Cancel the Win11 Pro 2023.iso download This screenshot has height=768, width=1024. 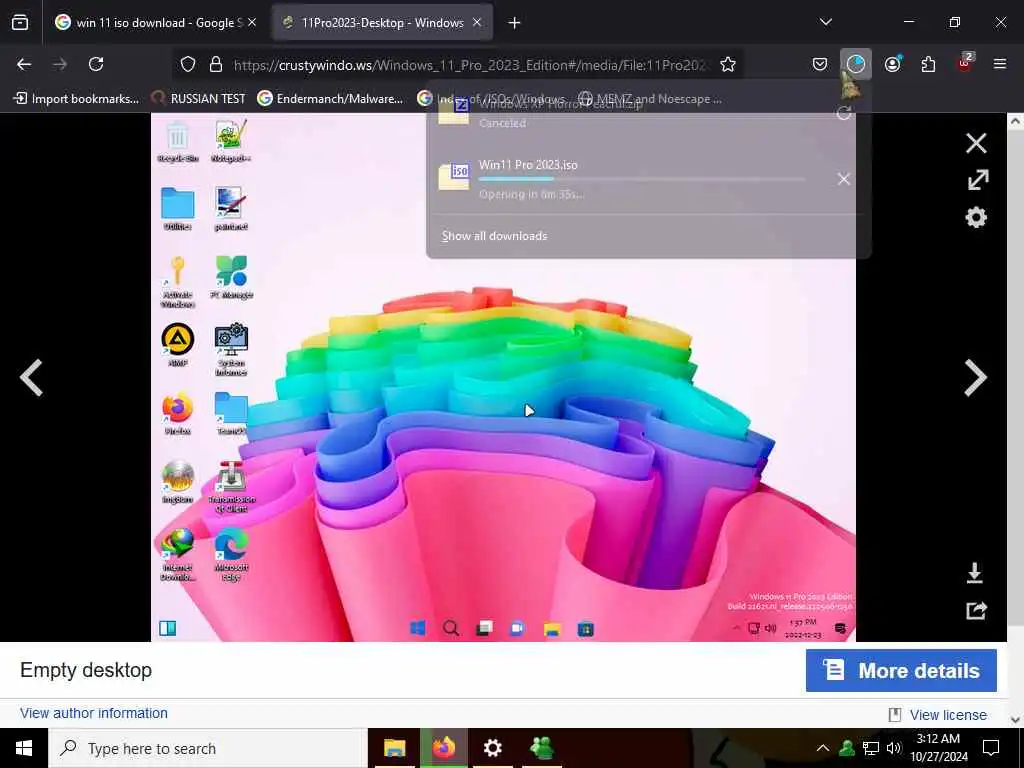coord(844,179)
